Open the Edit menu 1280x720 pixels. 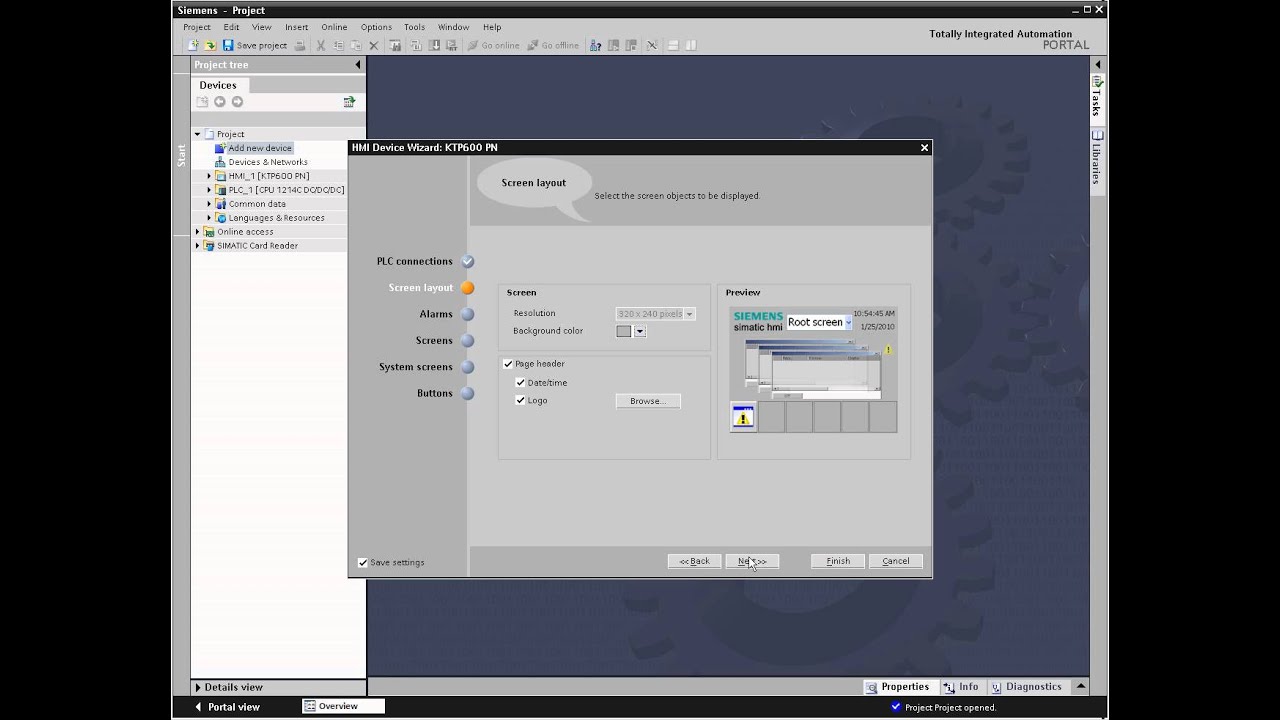point(231,27)
